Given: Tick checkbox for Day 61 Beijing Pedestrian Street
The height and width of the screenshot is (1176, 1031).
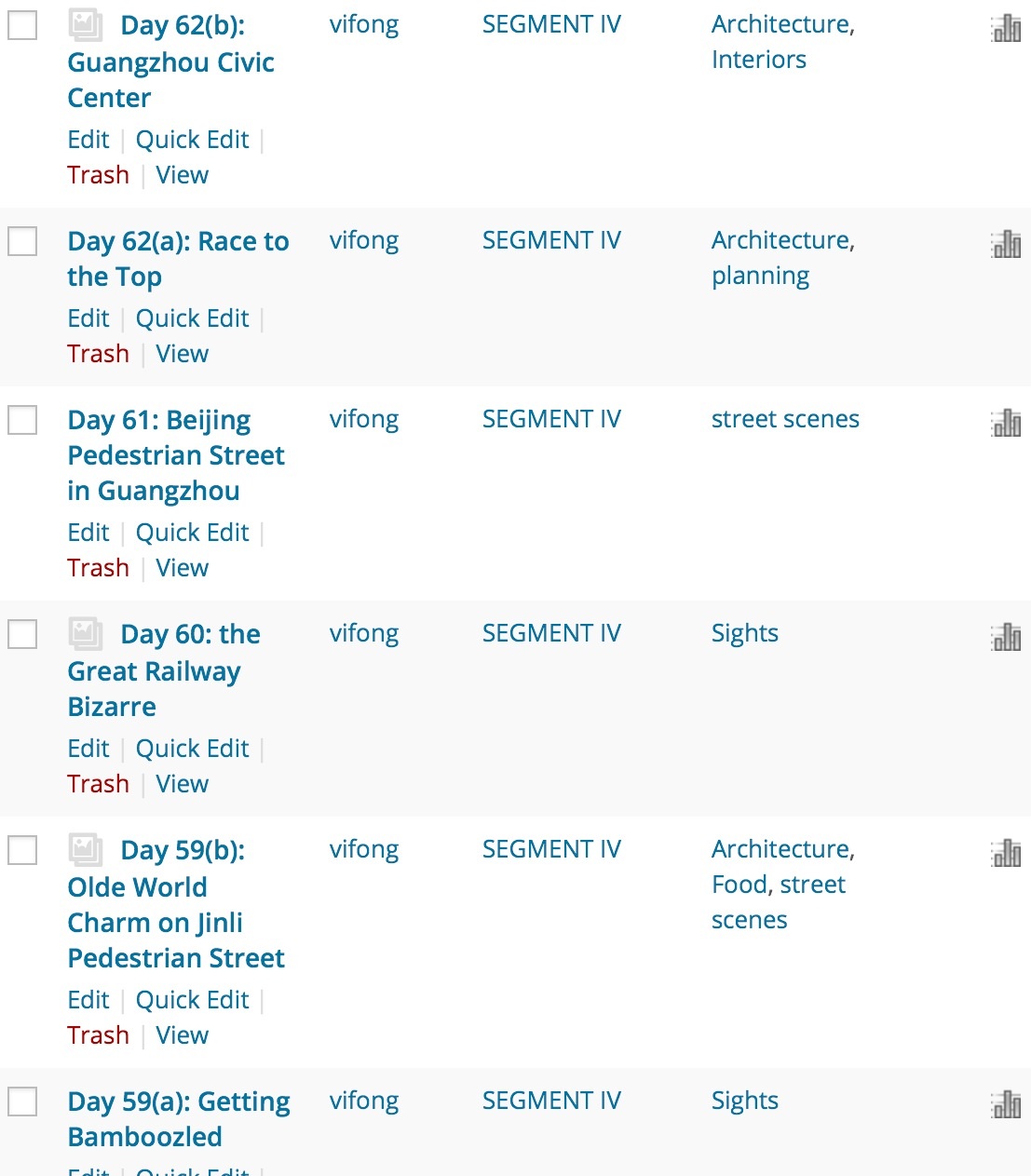Looking at the screenshot, I should (22, 420).
